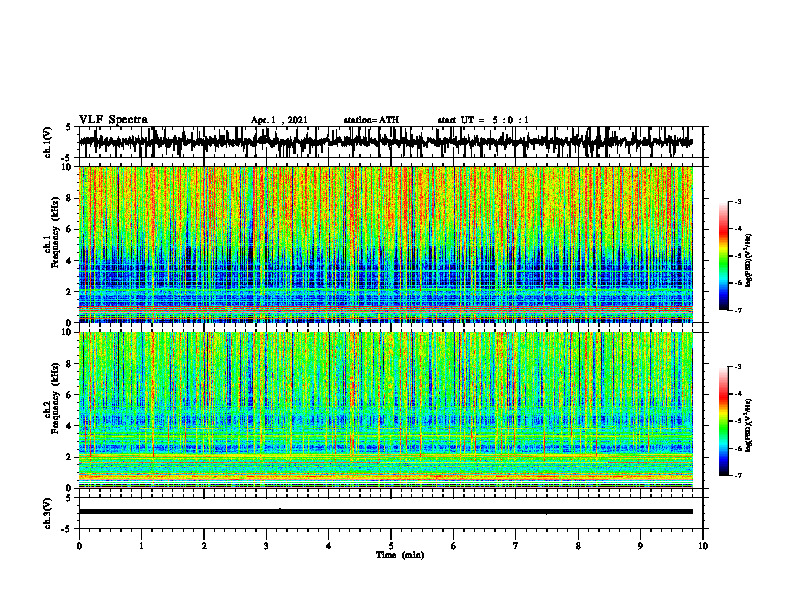Click the '8' tick on ch.2 frequency axis
Viewport: 792px width, 612px height.
point(70,364)
